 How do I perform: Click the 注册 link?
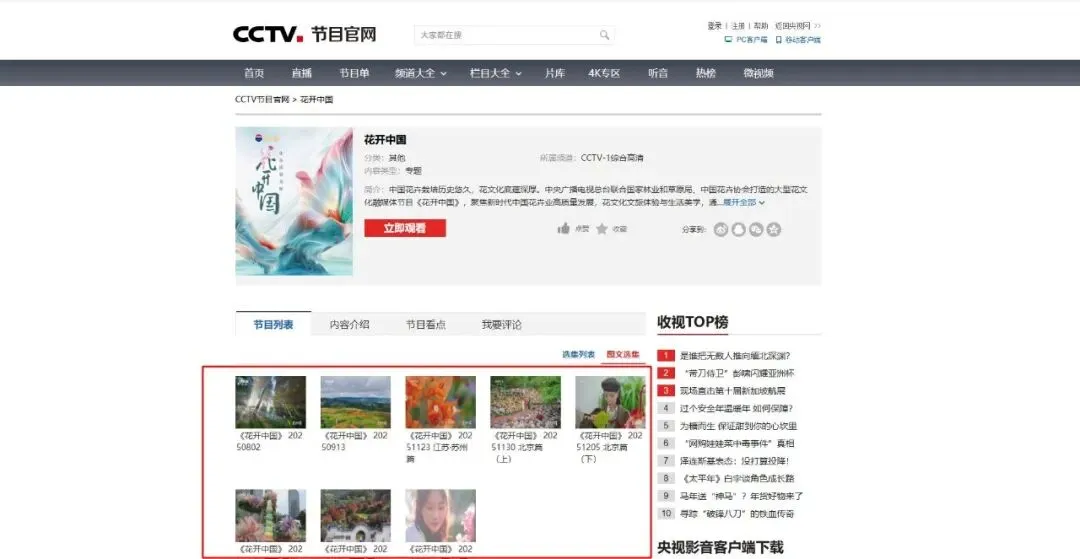(x=738, y=26)
